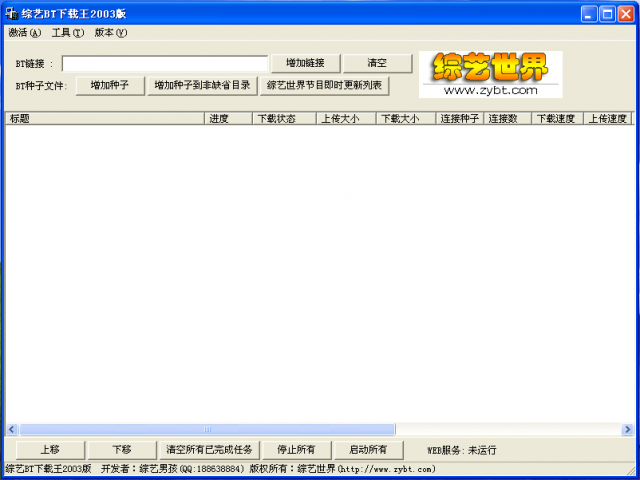Click the 上移 button
640x480 pixels.
(50, 450)
